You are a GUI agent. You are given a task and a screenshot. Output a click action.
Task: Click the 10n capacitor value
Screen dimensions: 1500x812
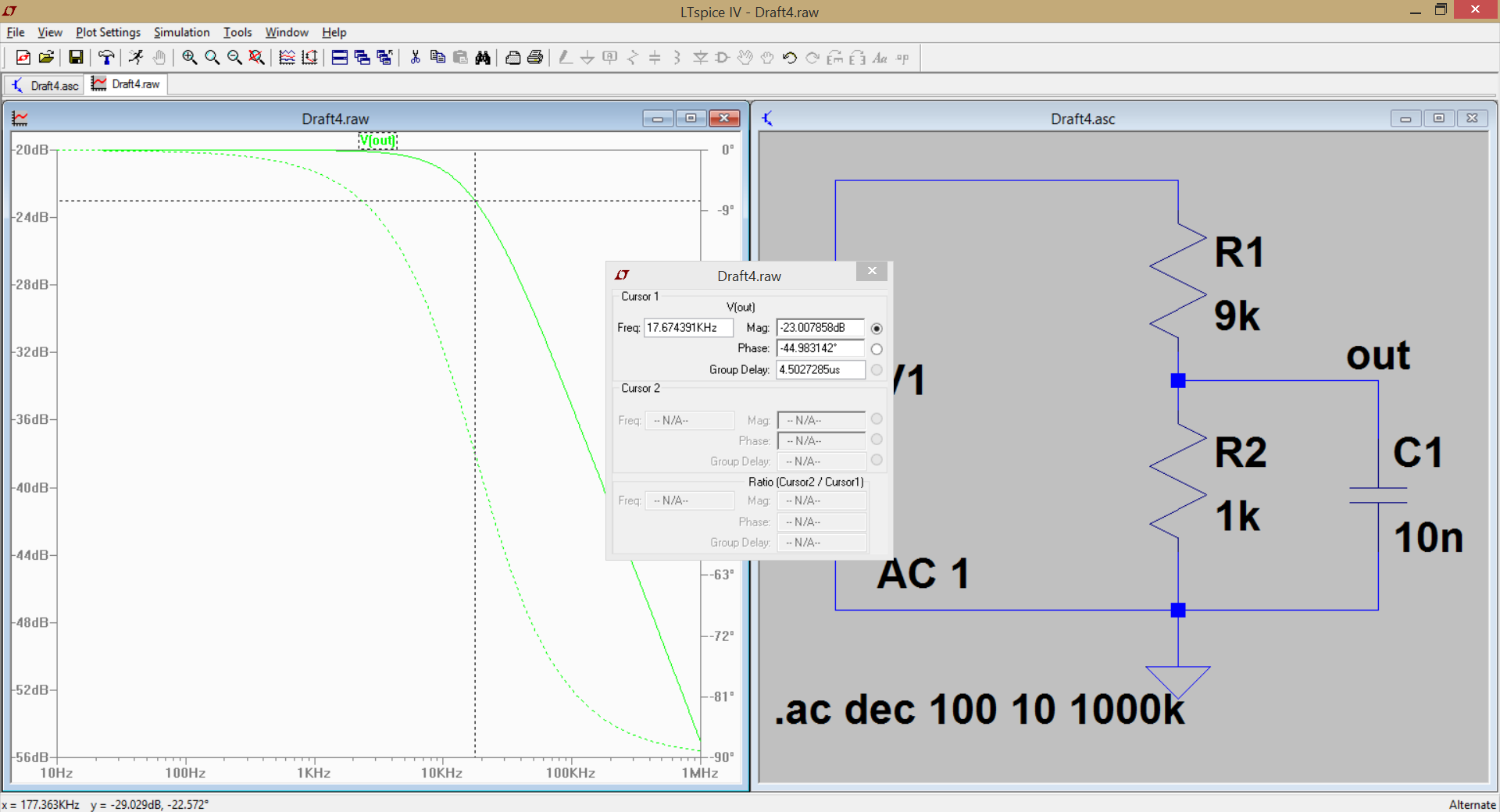pos(1428,537)
